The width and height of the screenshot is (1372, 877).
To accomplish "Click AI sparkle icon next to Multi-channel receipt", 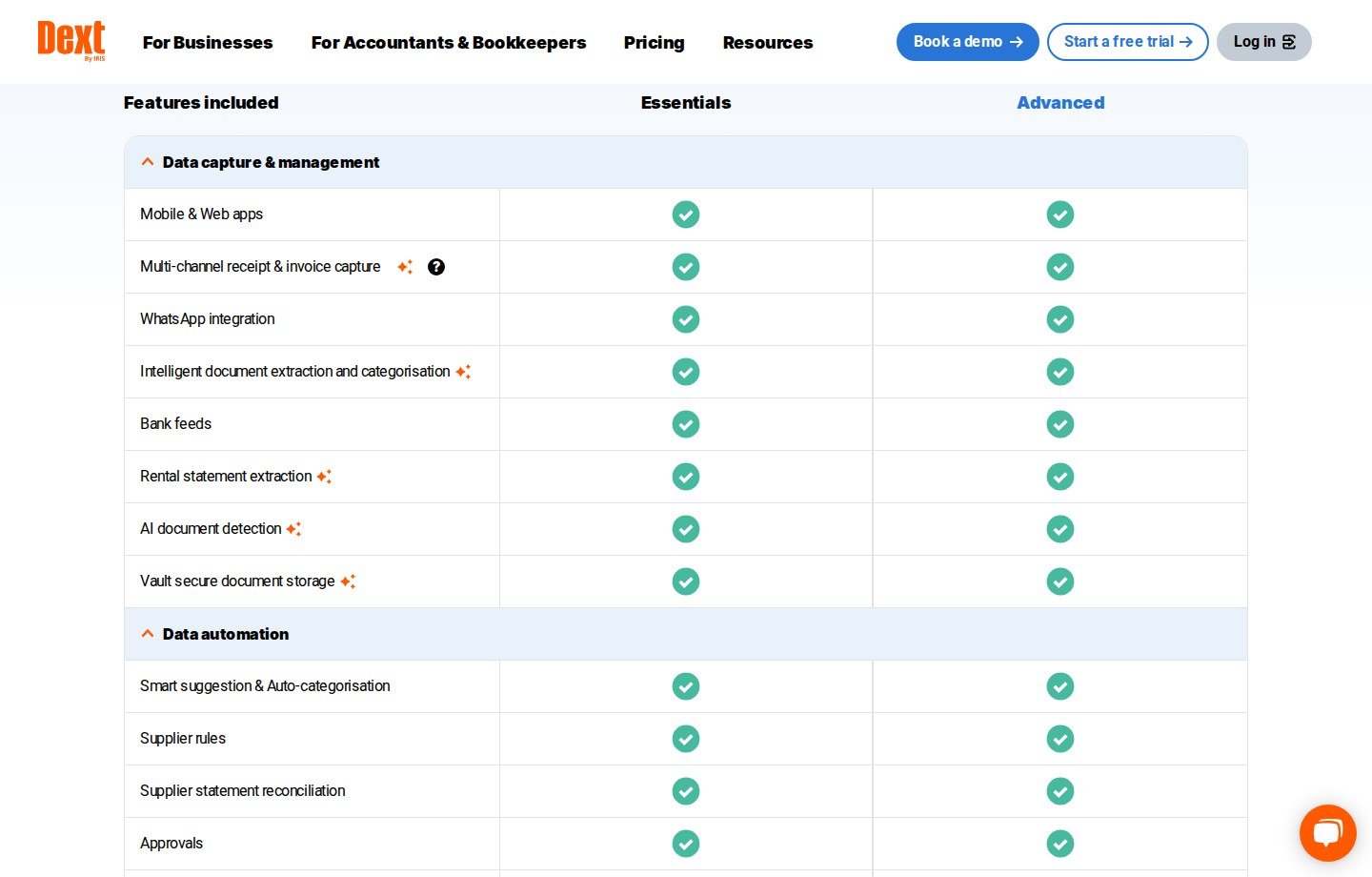I will click(x=405, y=267).
